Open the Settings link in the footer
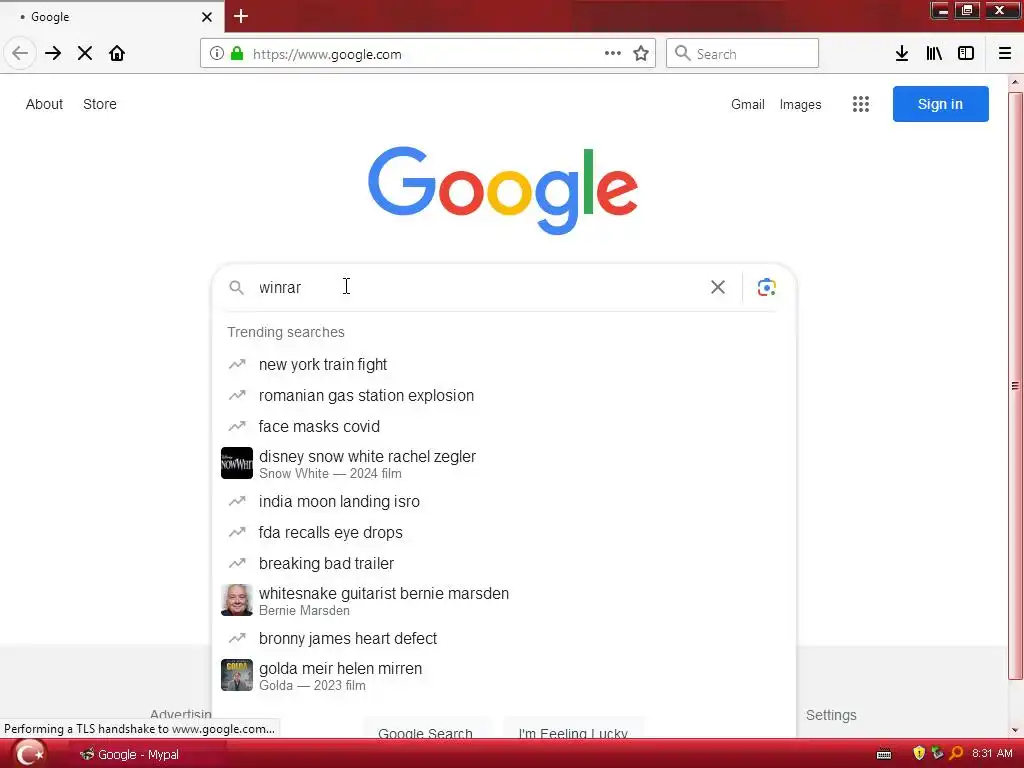 click(x=831, y=715)
